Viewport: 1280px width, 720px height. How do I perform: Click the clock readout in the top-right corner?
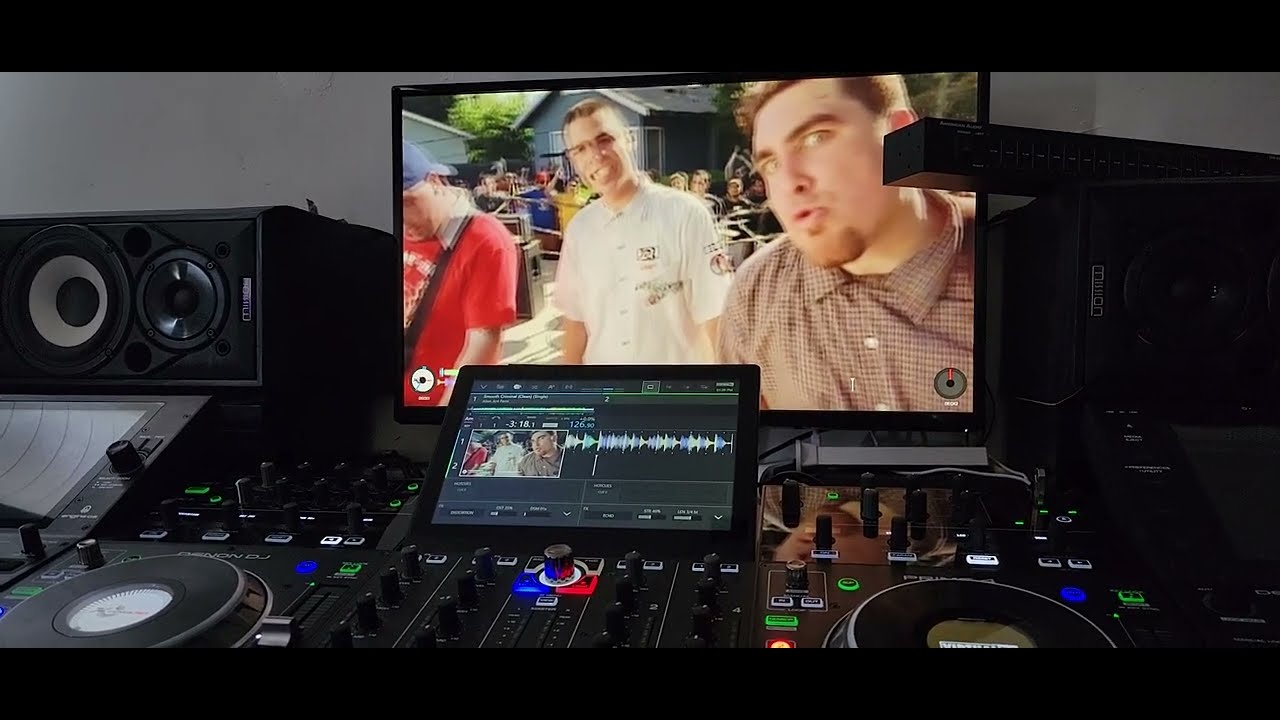click(x=725, y=390)
